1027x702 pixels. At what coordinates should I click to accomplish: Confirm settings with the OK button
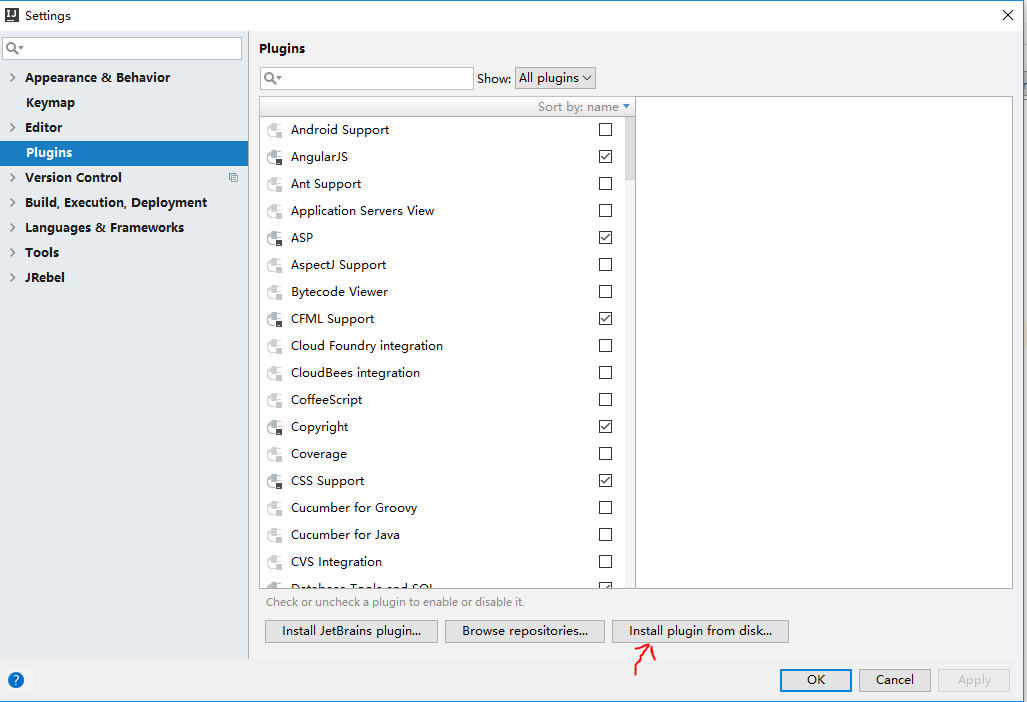pos(815,680)
